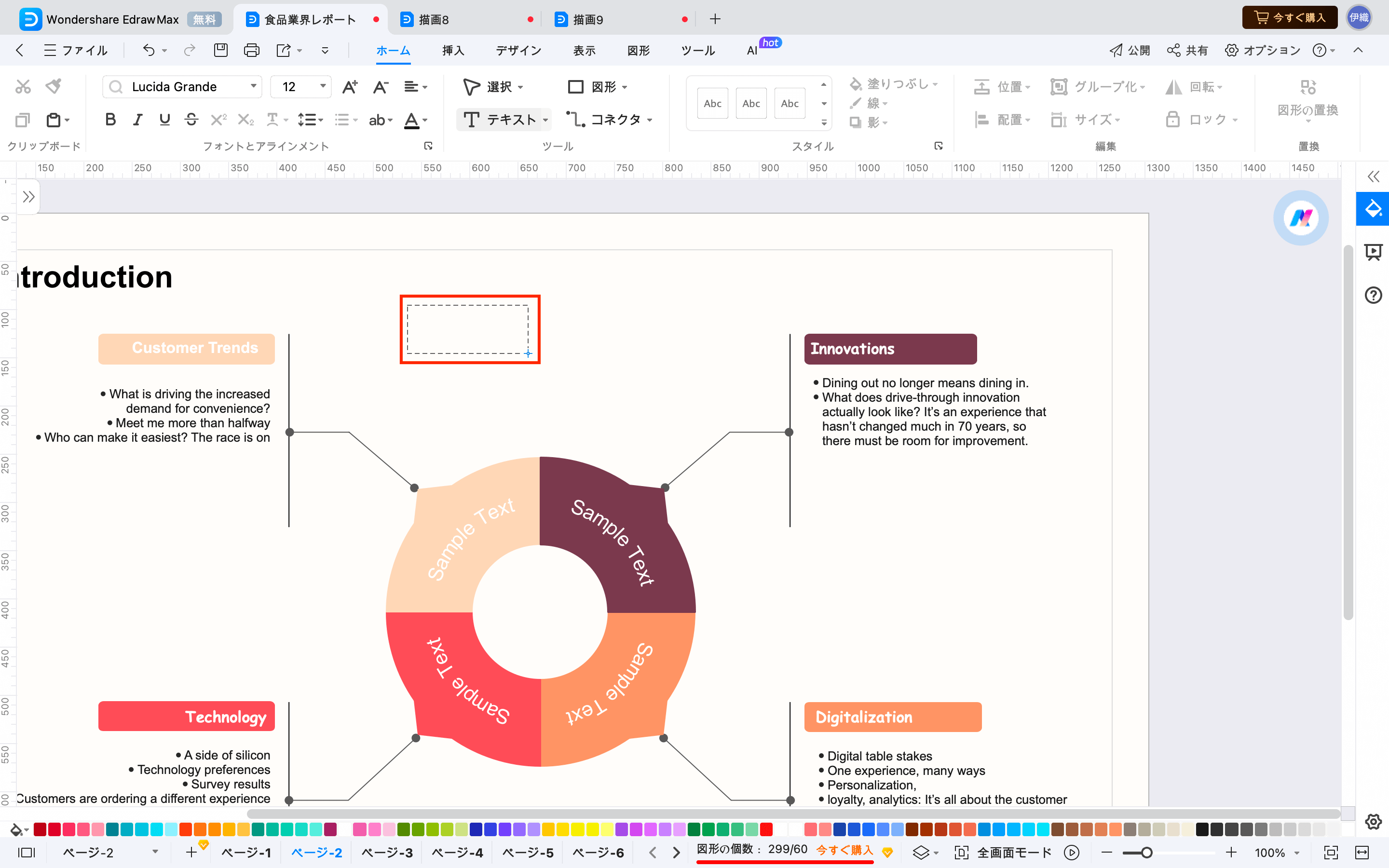Click the Play presentation icon in status bar
The width and height of the screenshot is (1389, 868).
(x=1072, y=853)
